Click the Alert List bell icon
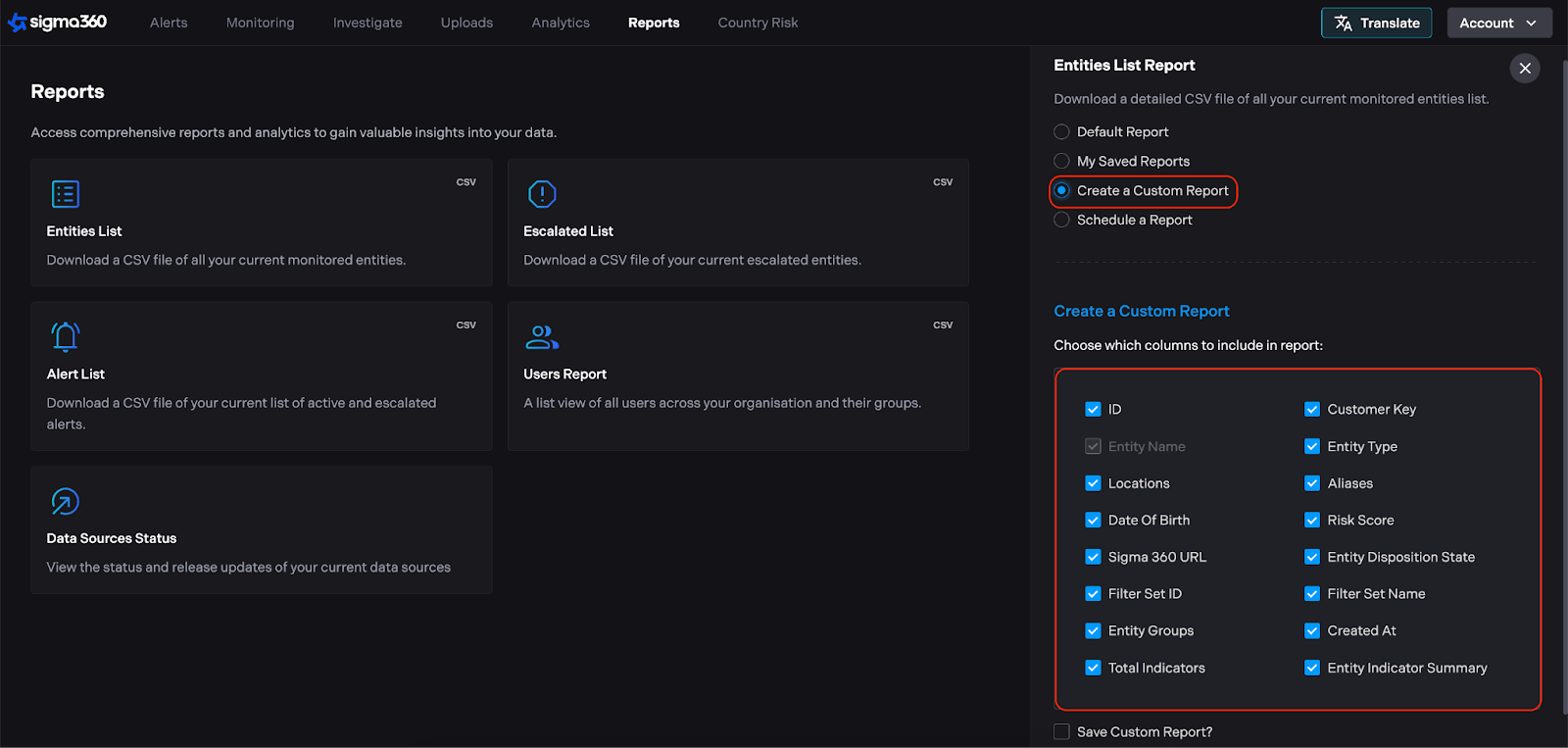 coord(65,337)
